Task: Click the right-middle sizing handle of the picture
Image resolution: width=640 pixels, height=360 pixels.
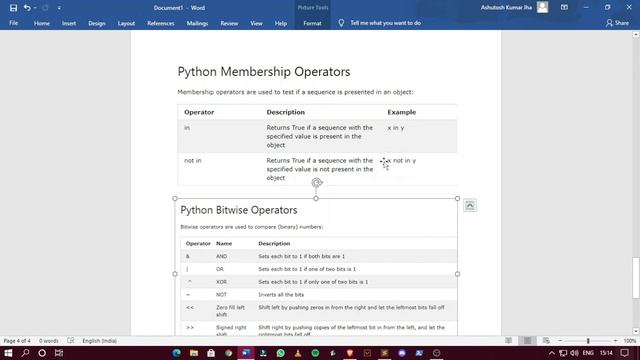Action: (457, 274)
